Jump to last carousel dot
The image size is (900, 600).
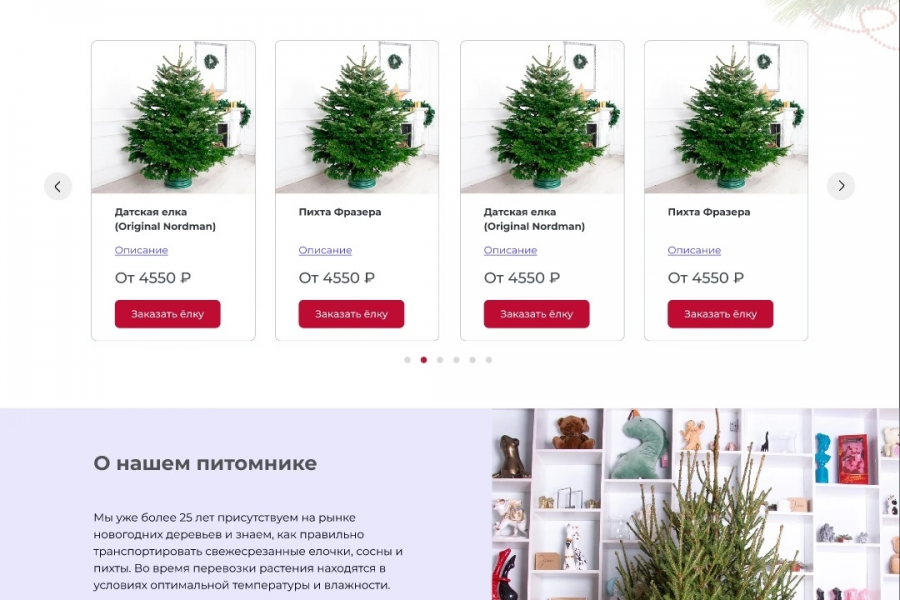point(489,360)
